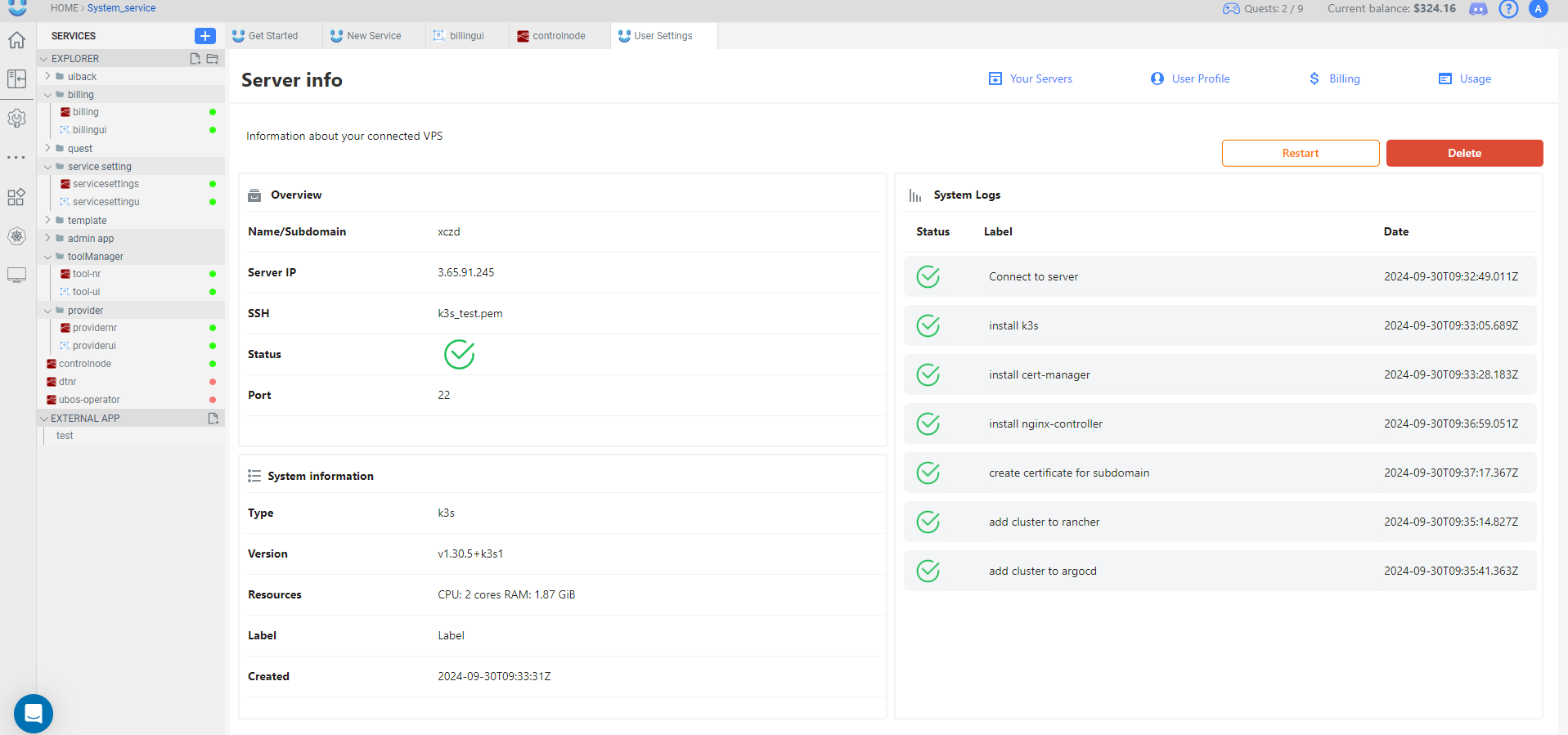Click the System information list icon
Screen dimensions: 1568x735
(x=254, y=476)
